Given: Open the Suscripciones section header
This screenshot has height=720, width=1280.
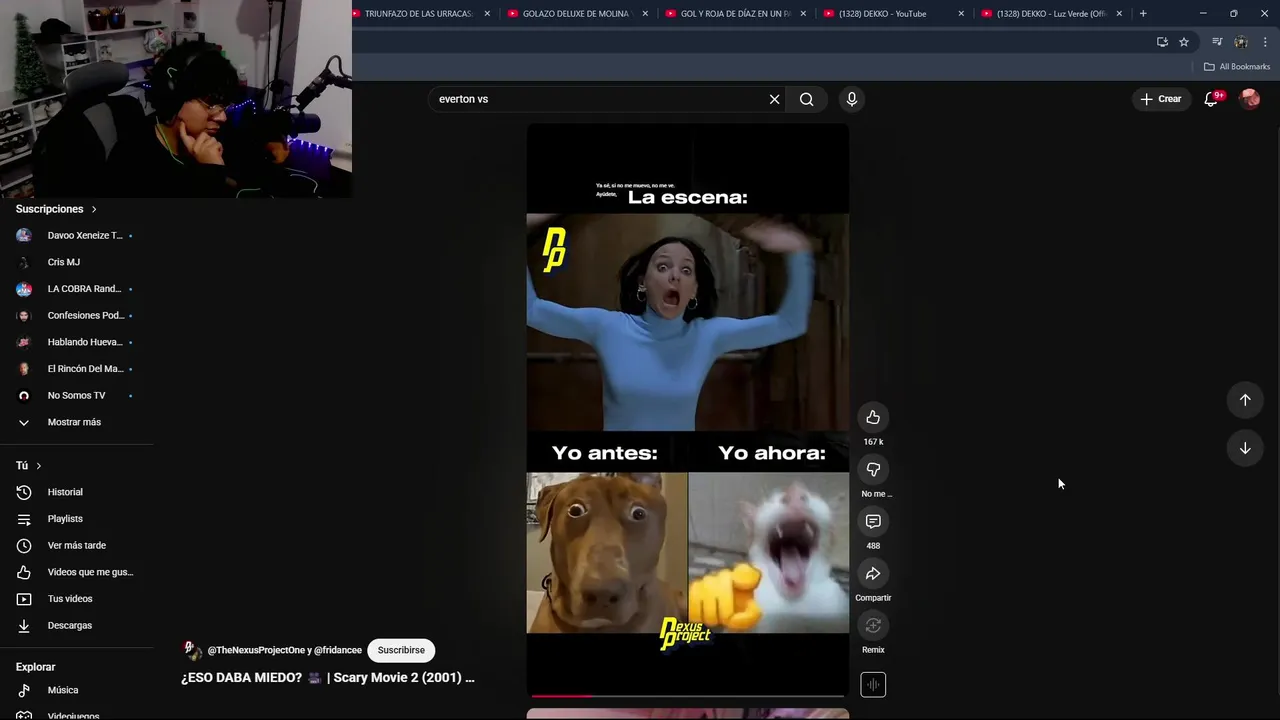Looking at the screenshot, I should coord(56,209).
